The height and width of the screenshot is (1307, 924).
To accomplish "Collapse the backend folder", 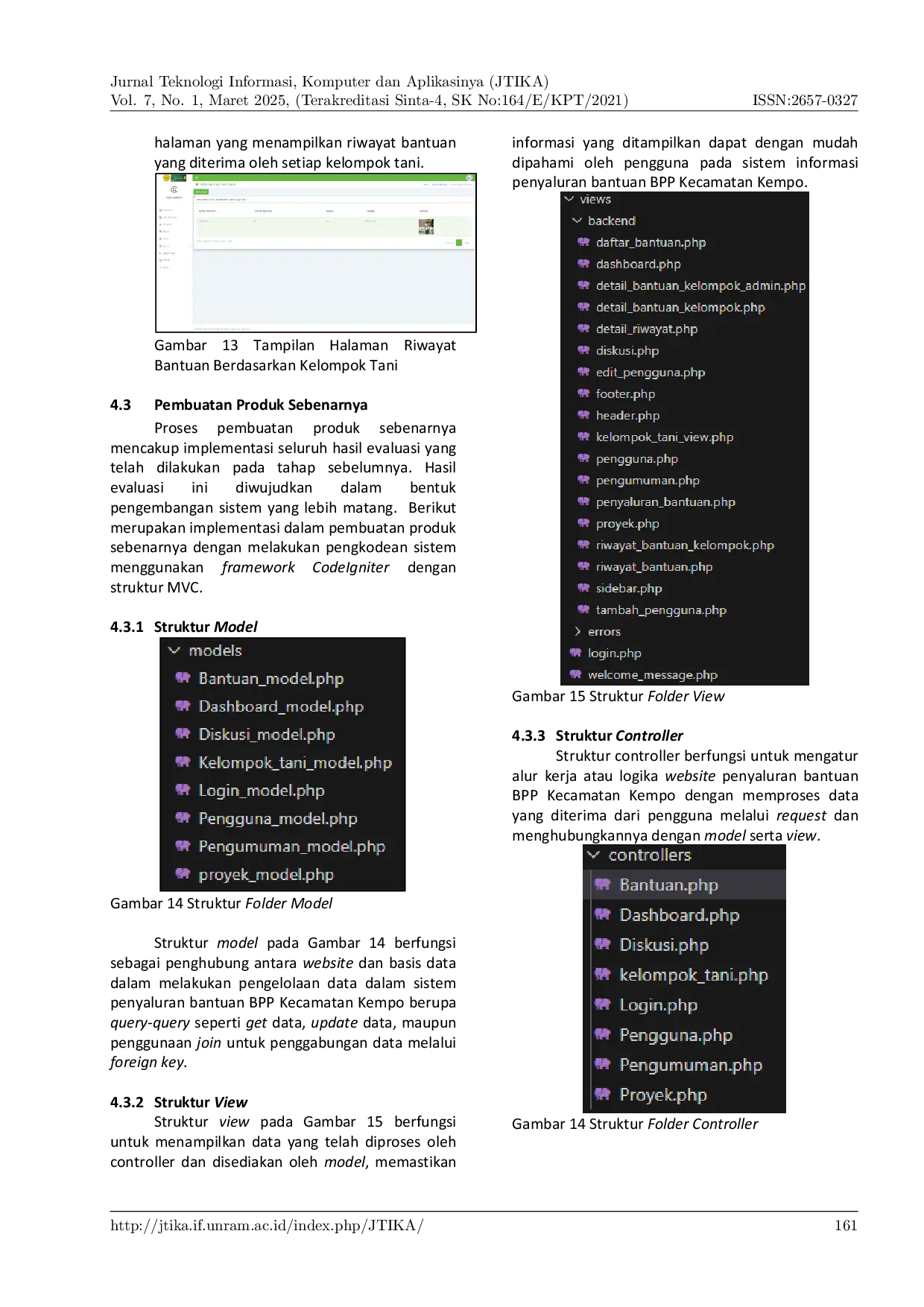I will point(577,221).
